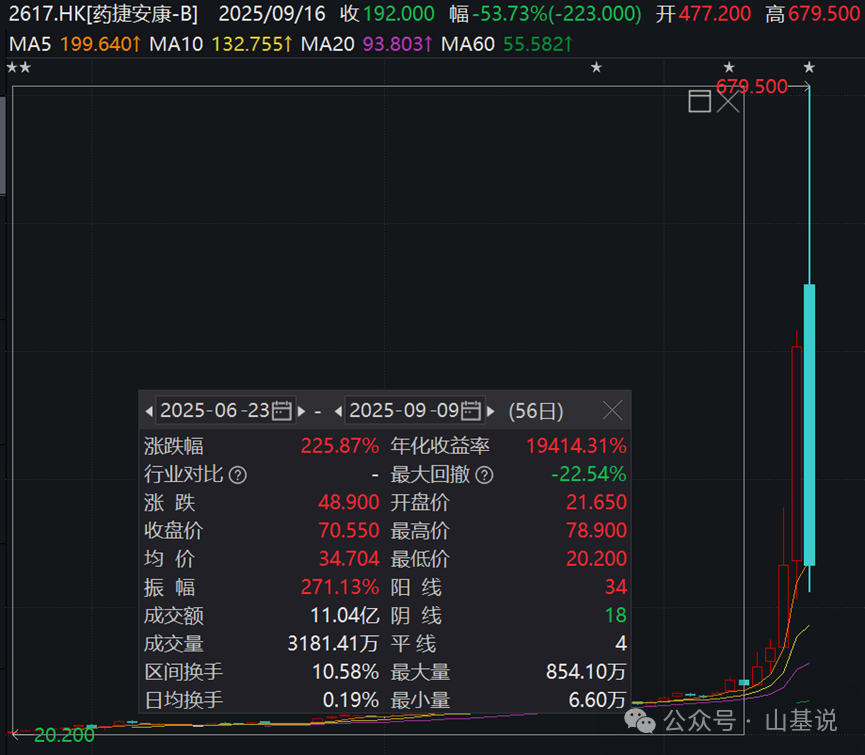This screenshot has height=755, width=865.
Task: Click the 最大量 value 854.10万
Action: (x=586, y=672)
